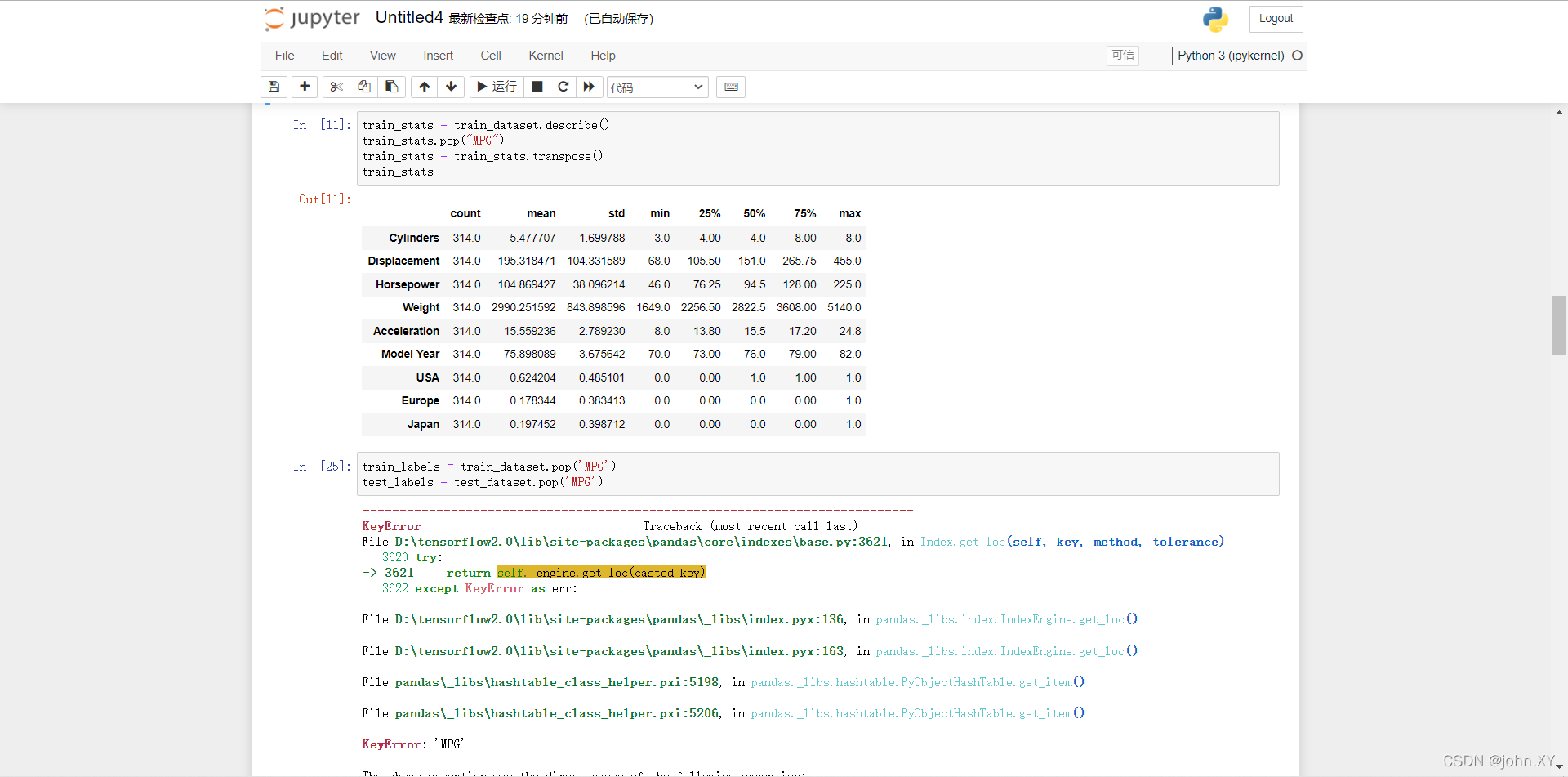The width and height of the screenshot is (1568, 777).
Task: Click the Logout button
Action: [1276, 19]
